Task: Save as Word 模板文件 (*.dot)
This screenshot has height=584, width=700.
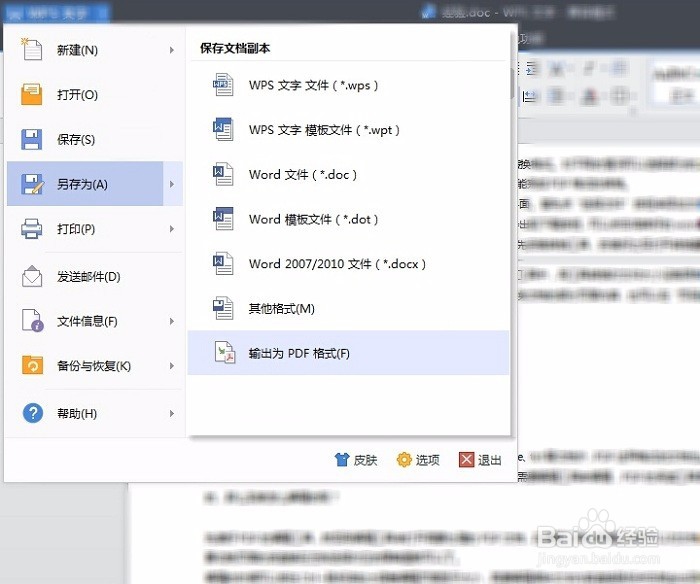Action: [348, 219]
